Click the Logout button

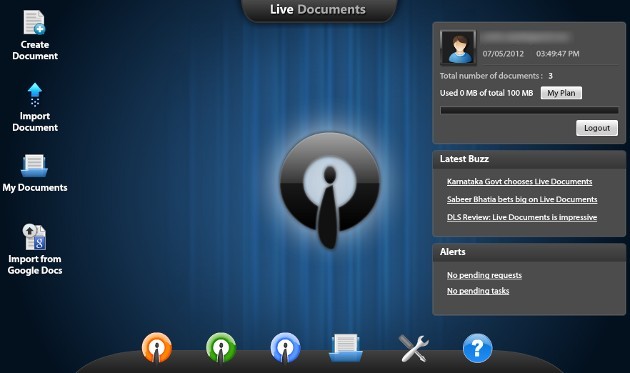click(597, 128)
